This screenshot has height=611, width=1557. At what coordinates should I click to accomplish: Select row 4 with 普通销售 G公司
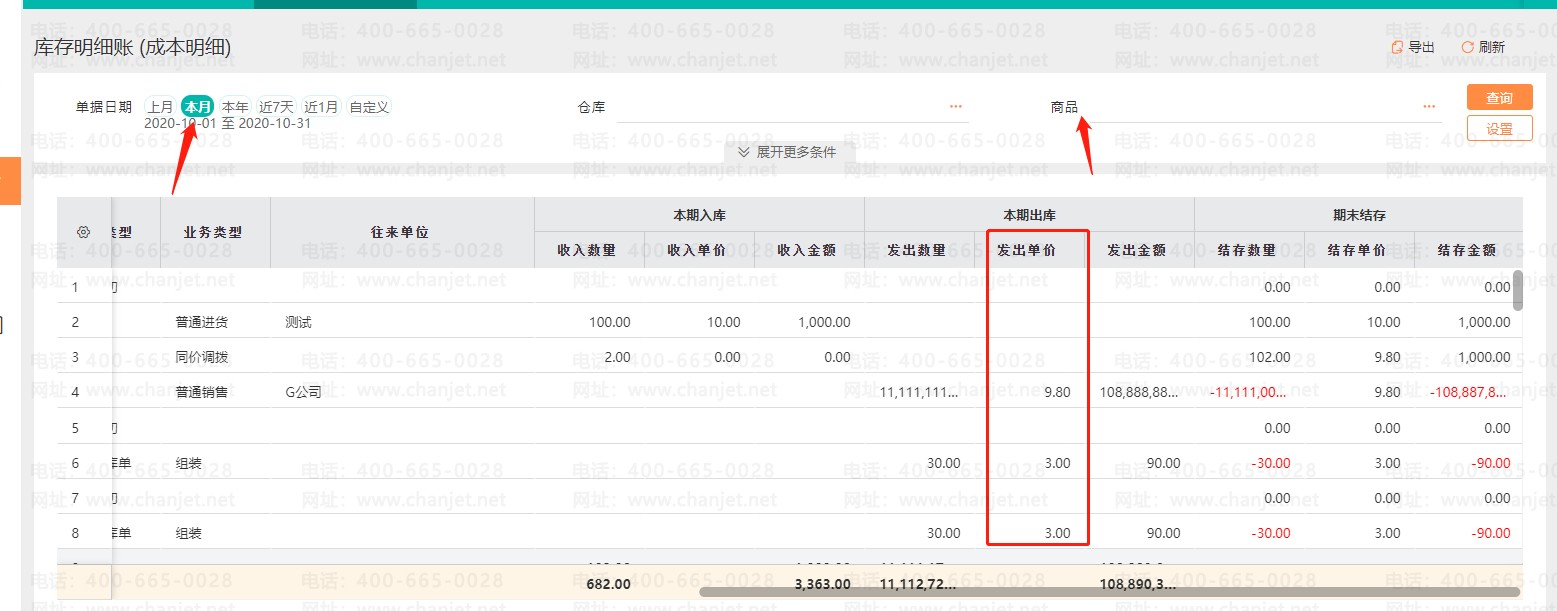tap(790, 392)
